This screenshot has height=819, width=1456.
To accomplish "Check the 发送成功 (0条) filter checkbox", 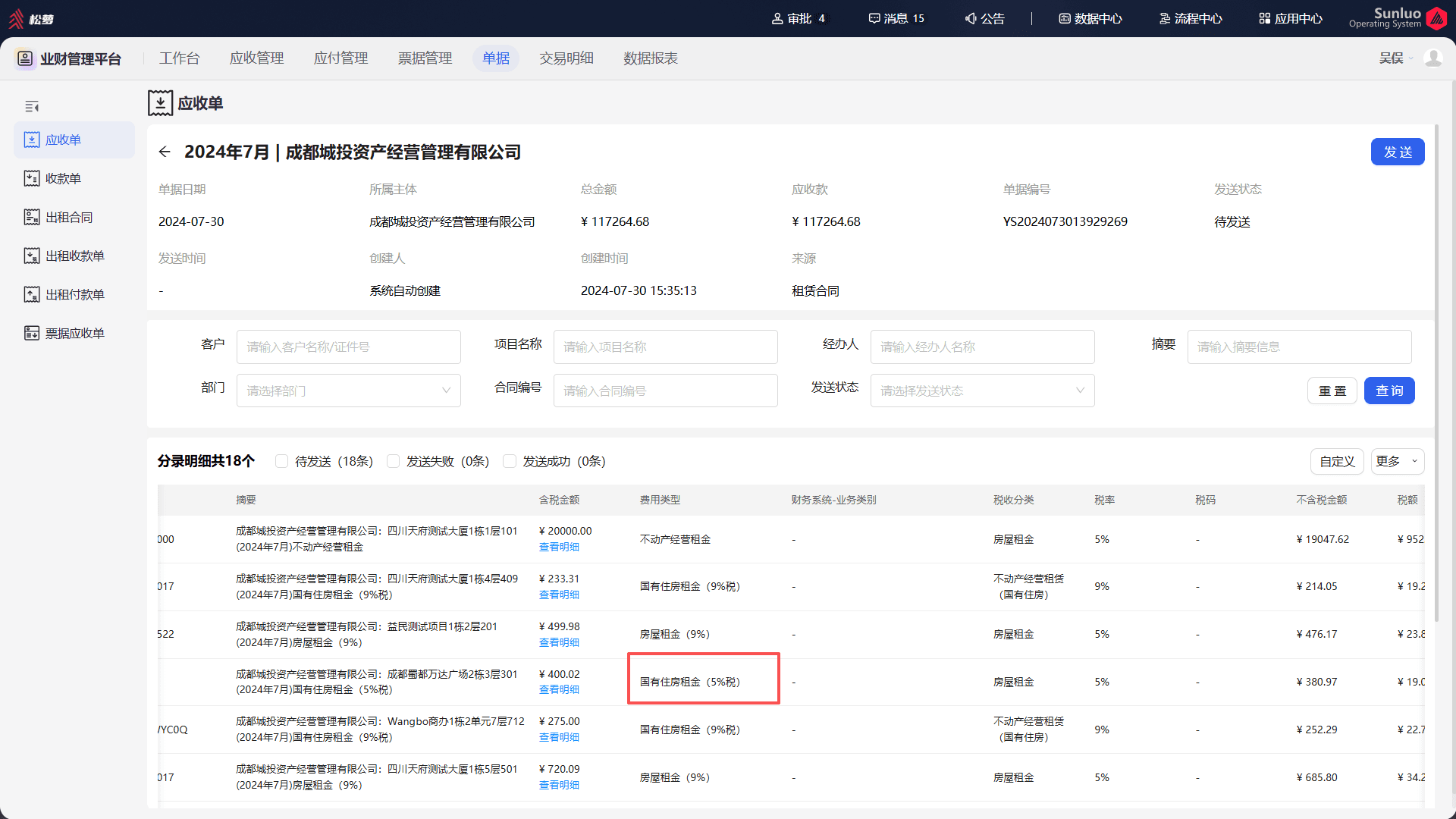I will pyautogui.click(x=510, y=461).
